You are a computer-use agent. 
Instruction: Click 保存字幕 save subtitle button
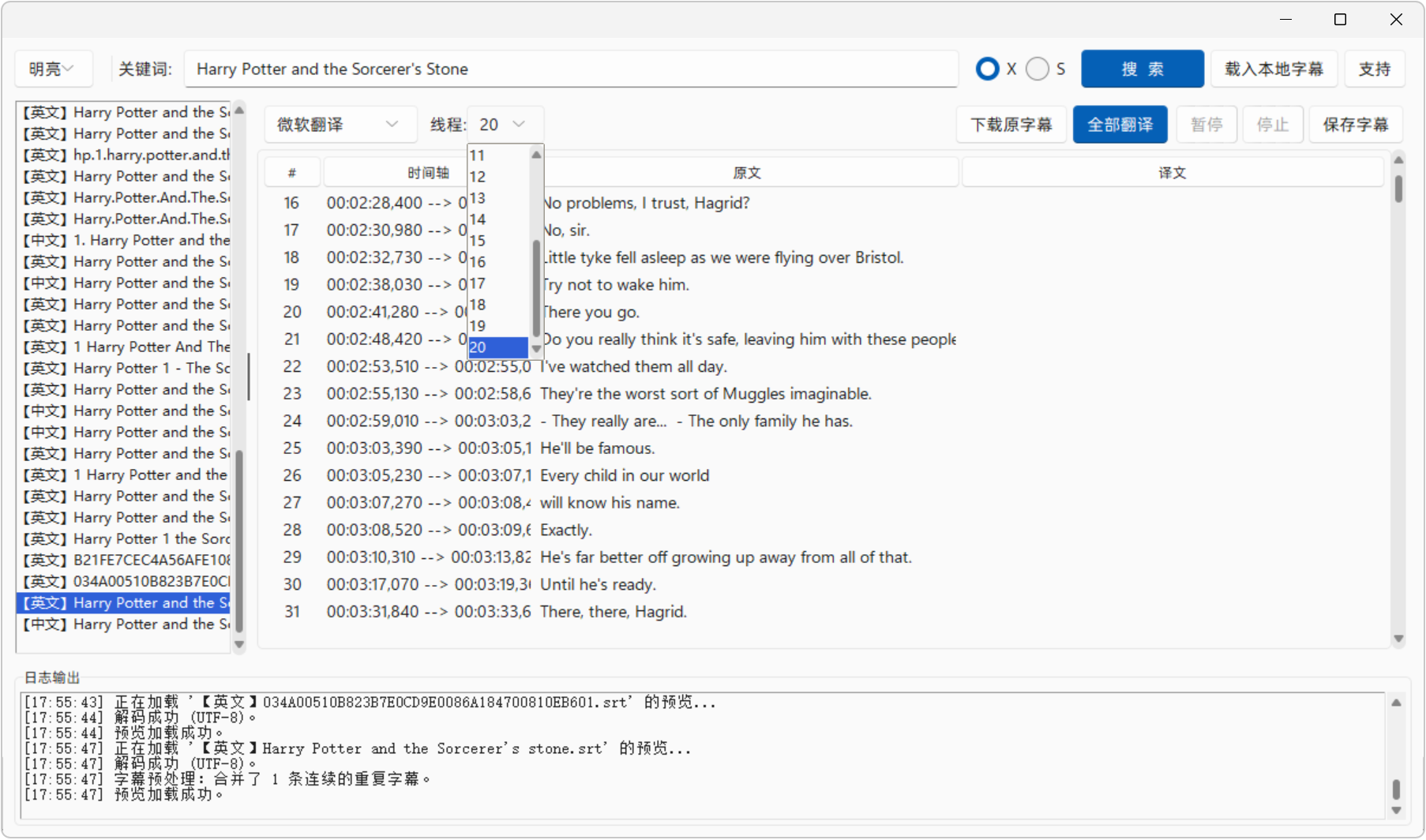pyautogui.click(x=1356, y=125)
